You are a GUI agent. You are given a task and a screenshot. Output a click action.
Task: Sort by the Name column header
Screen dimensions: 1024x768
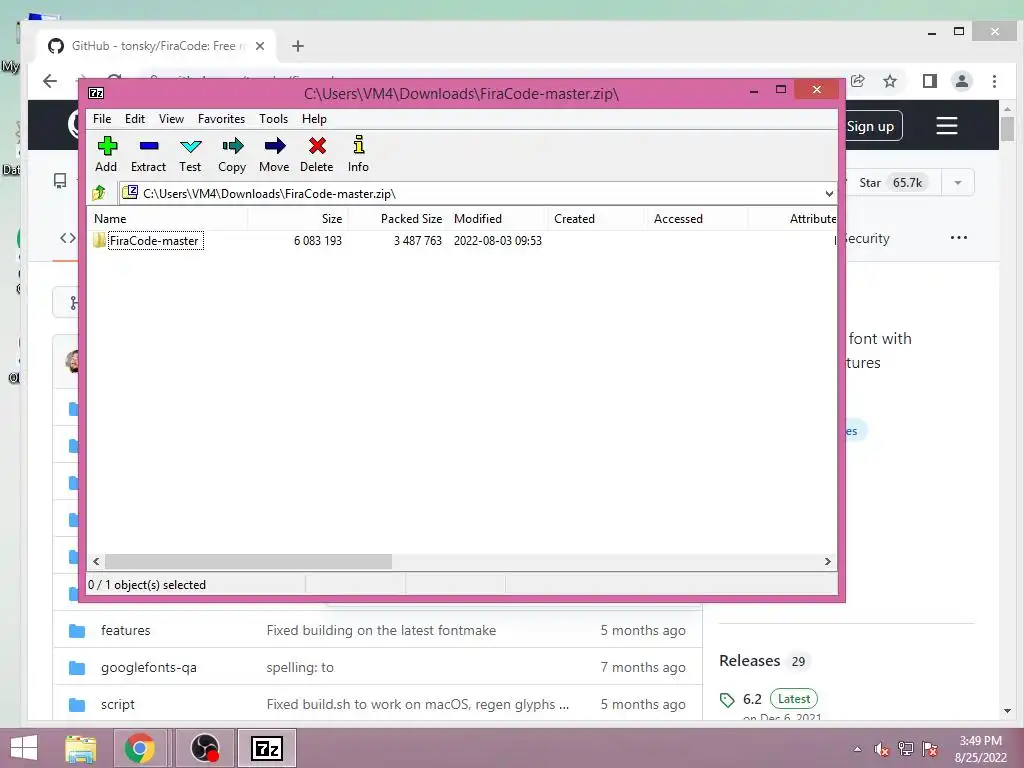tap(167, 219)
